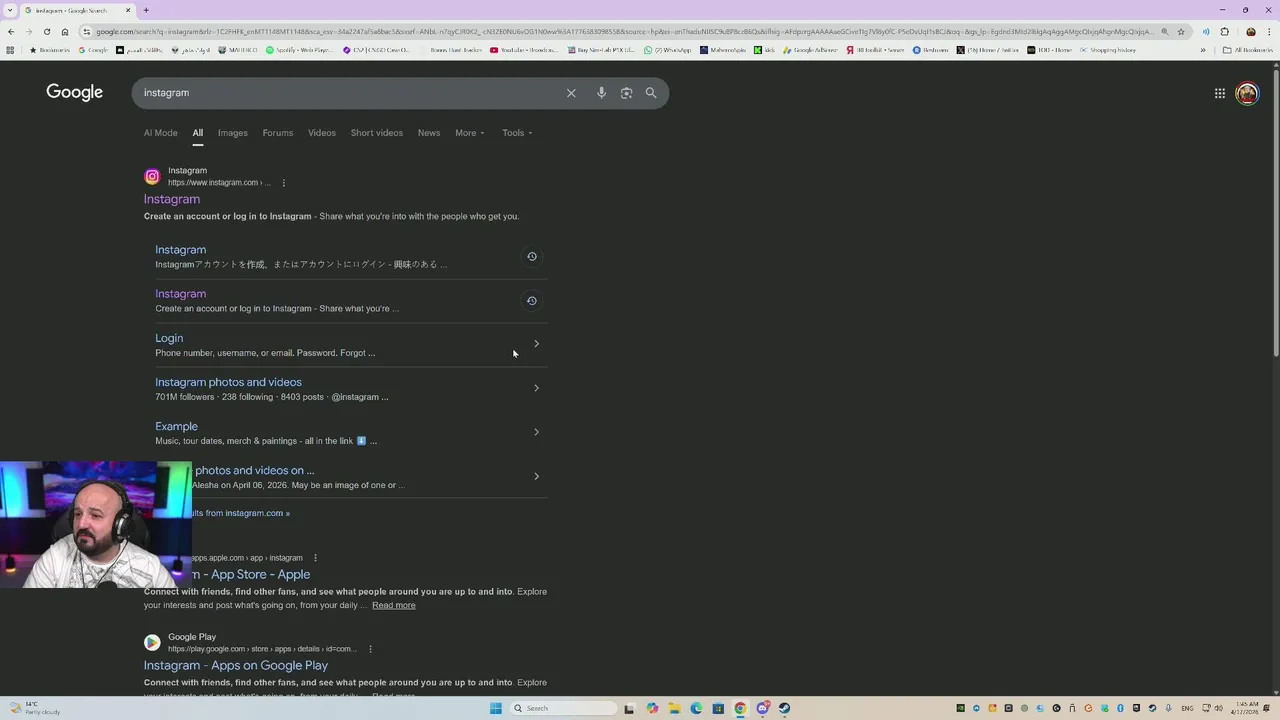This screenshot has width=1280, height=720.
Task: Open the Shopping history bookmark
Action: (1107, 50)
